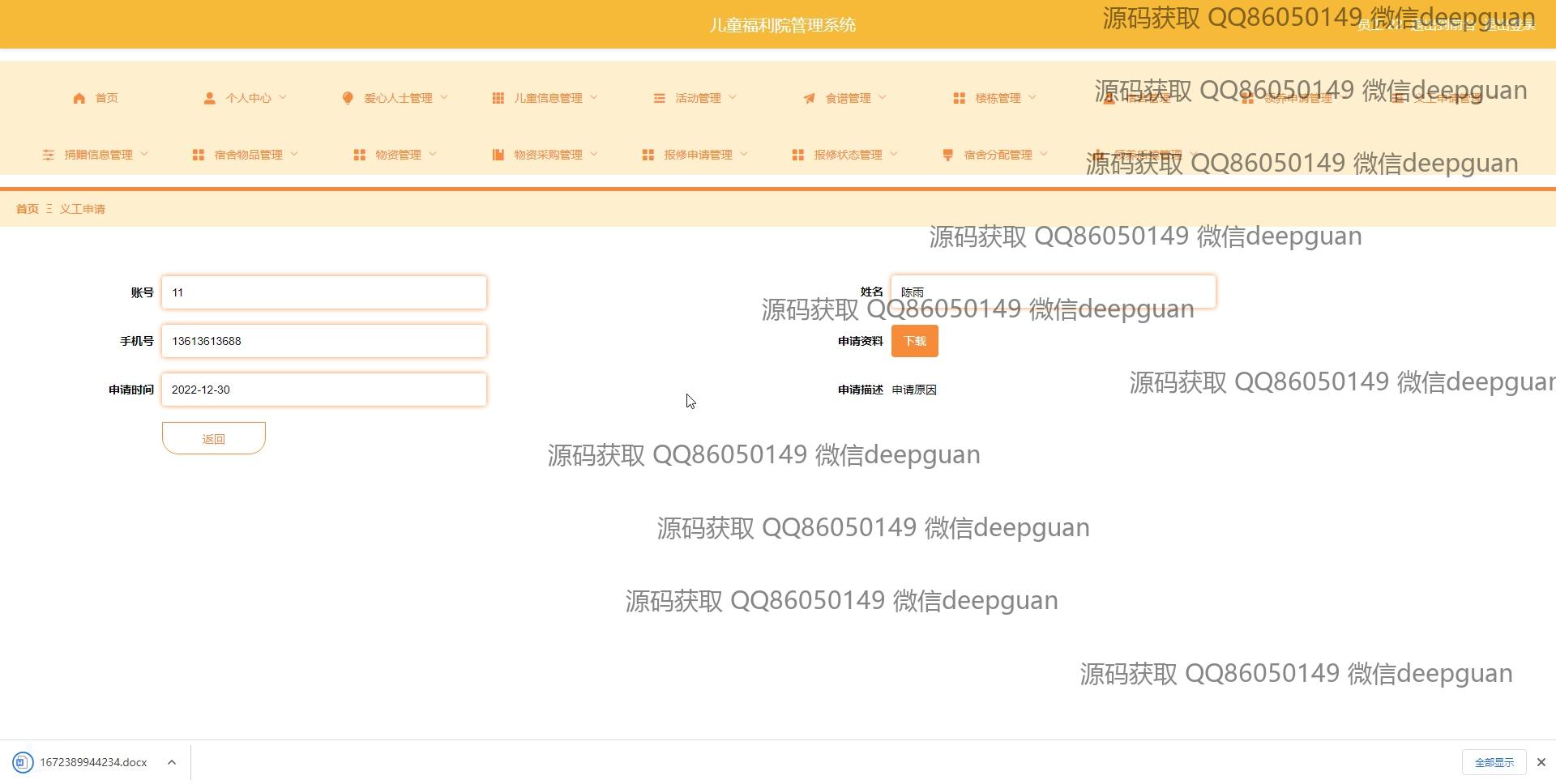Click the bulb icon for 爱心人士管理
Image resolution: width=1556 pixels, height=784 pixels.
pos(348,98)
